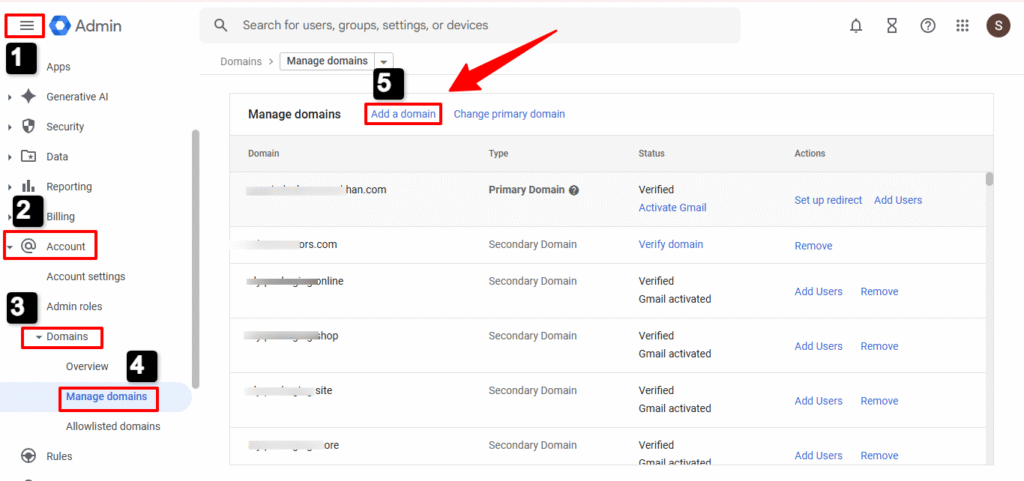The width and height of the screenshot is (1024, 481).
Task: Open the account avatar profile
Action: (x=998, y=26)
